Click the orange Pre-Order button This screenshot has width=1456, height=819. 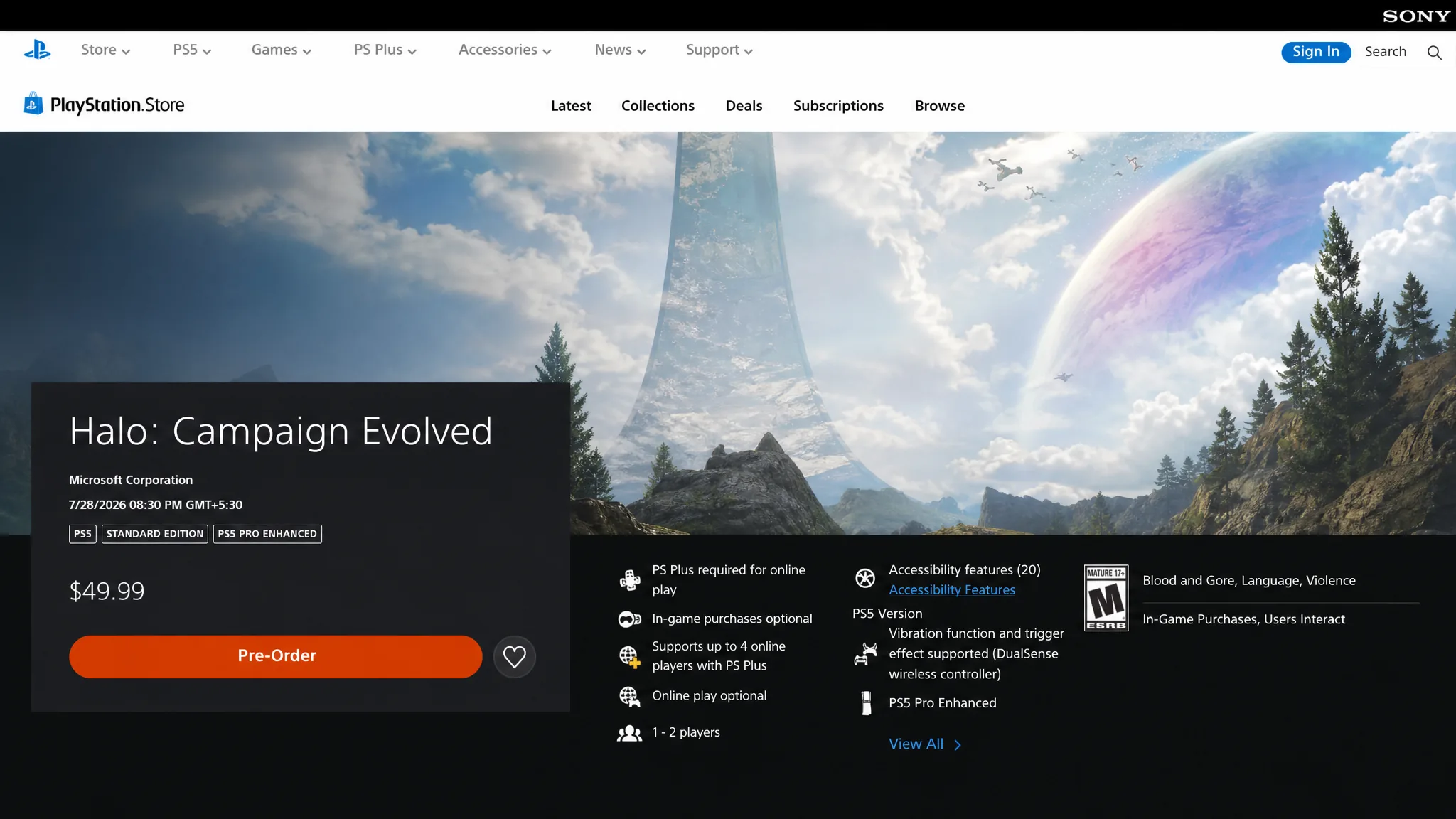pos(276,656)
